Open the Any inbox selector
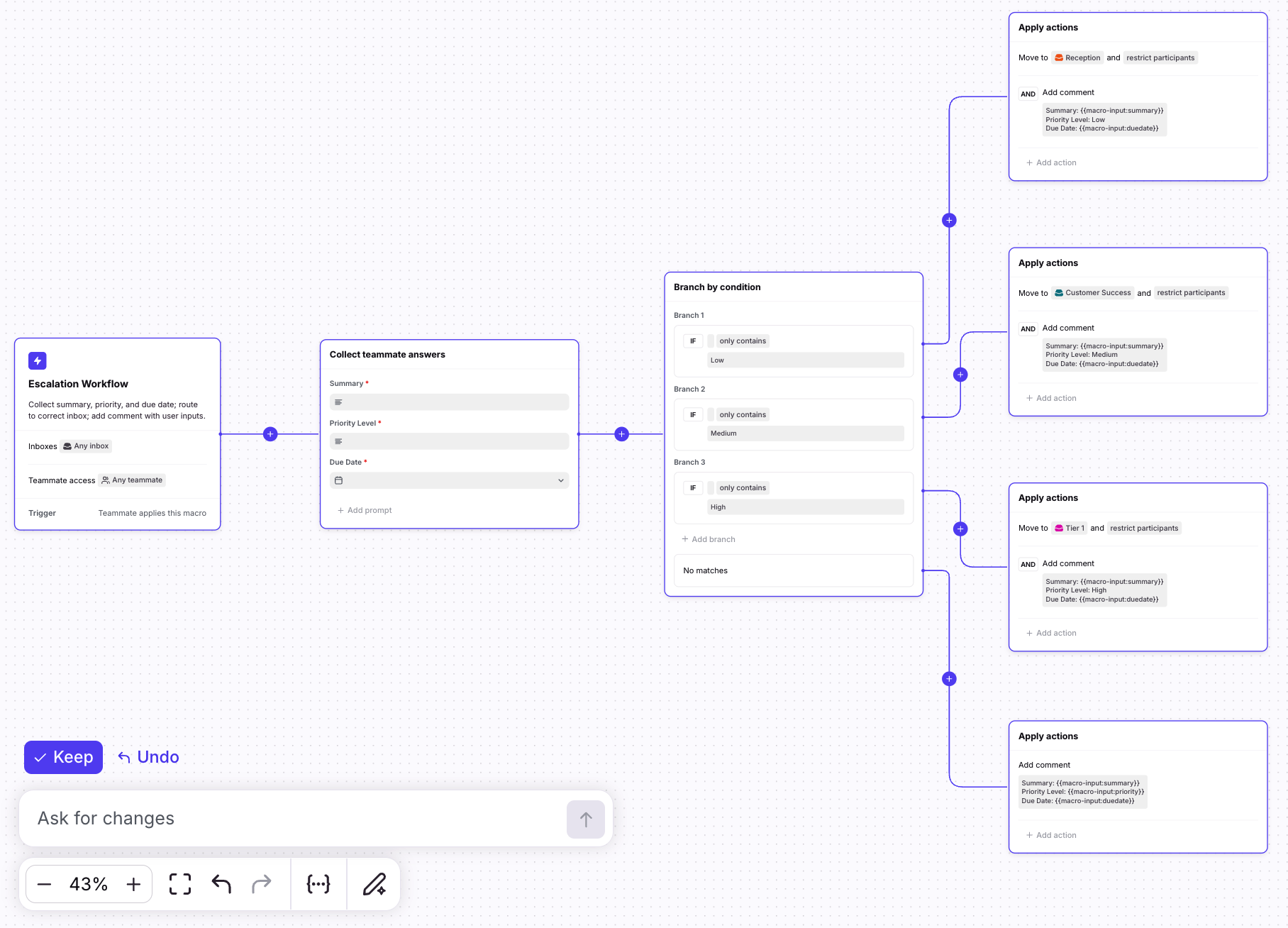The image size is (1288, 928). click(x=86, y=446)
